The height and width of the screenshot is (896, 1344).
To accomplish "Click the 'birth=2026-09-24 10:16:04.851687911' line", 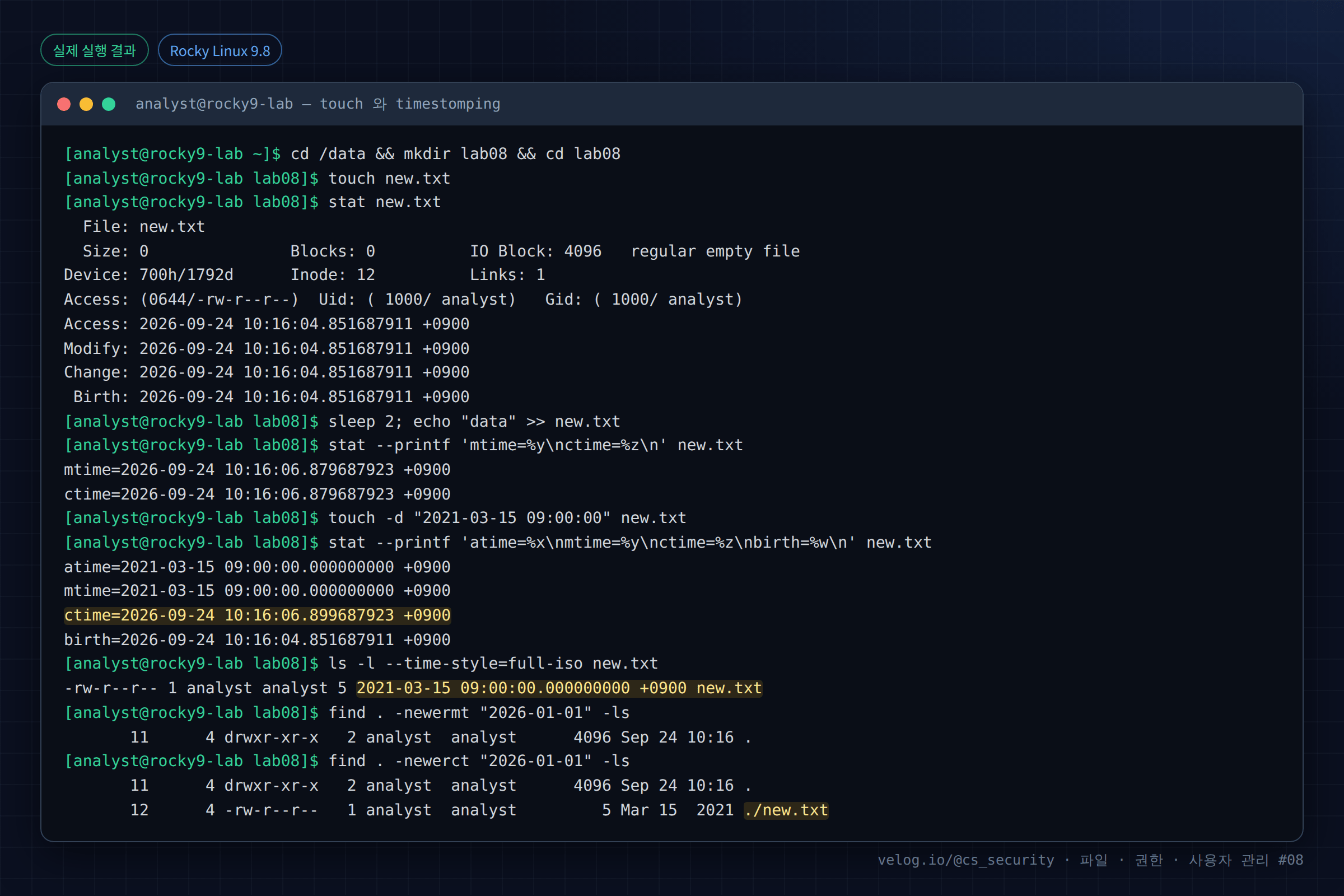I will (257, 640).
